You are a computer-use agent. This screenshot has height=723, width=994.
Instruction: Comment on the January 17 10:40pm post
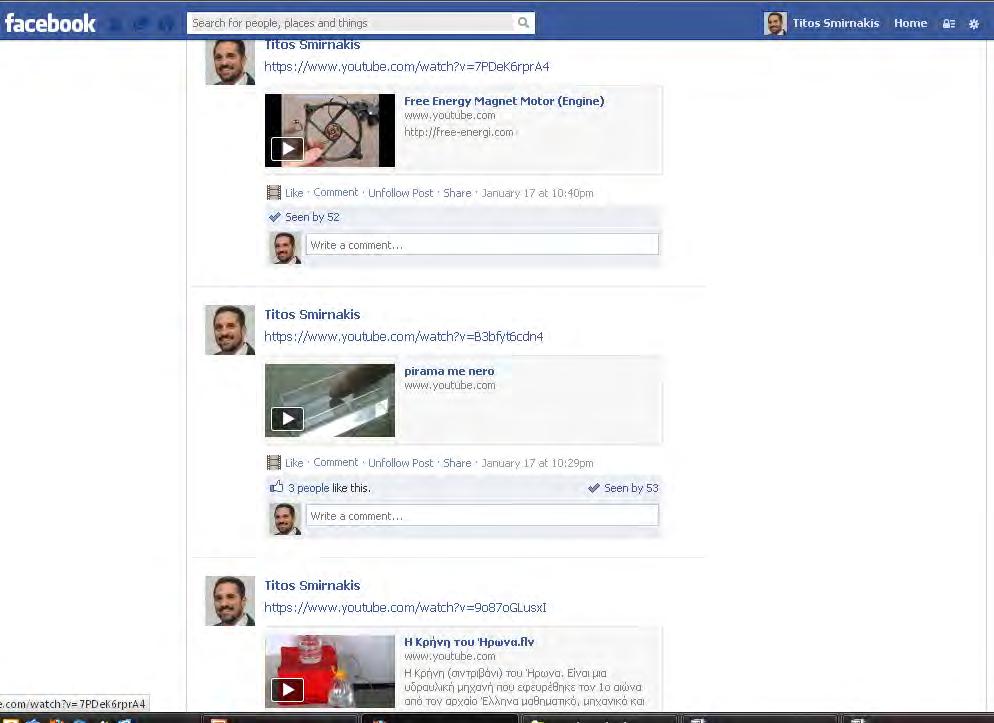tap(335, 192)
